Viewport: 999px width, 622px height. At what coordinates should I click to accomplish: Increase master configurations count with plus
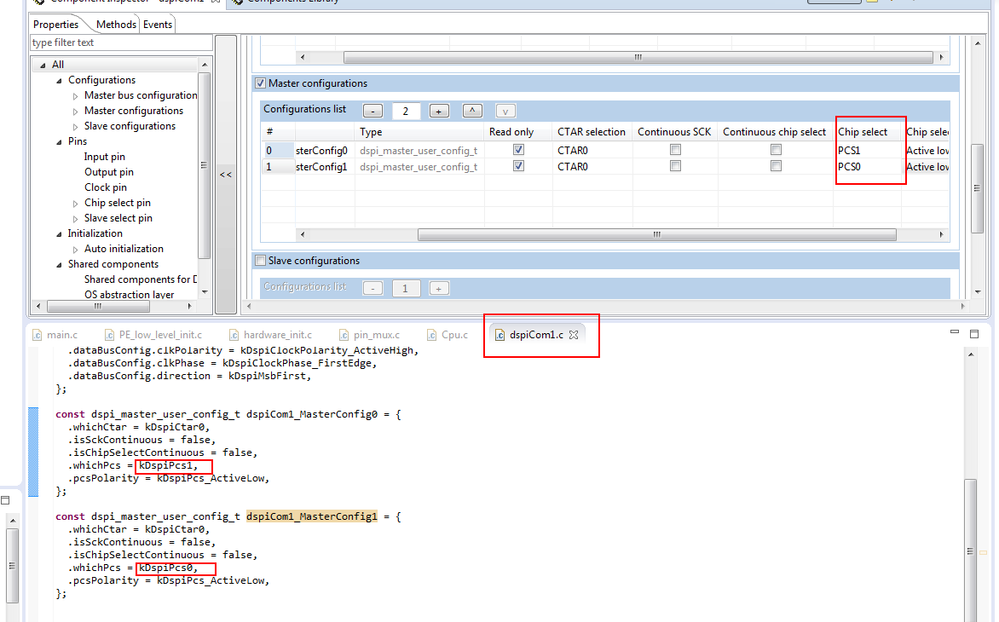439,112
